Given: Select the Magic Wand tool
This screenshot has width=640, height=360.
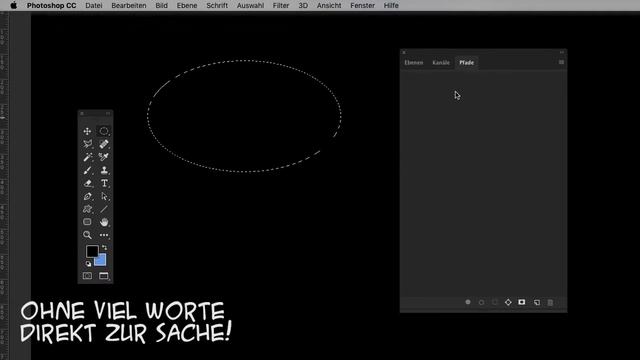Looking at the screenshot, I should 87,157.
